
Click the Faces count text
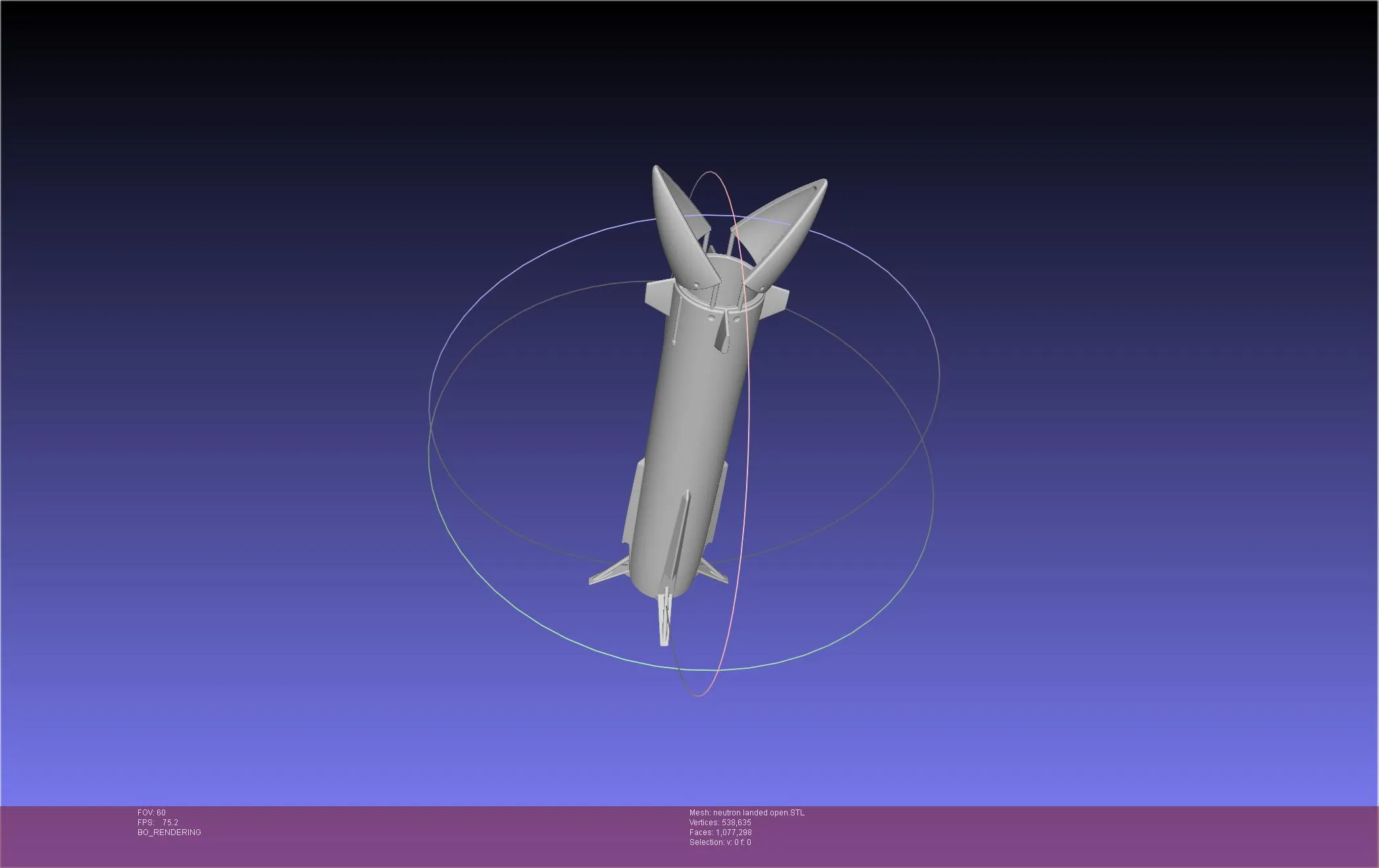tap(720, 832)
